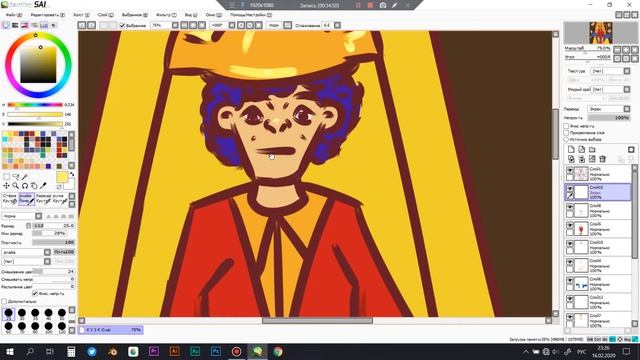
Task: Toggle preserve opacity checkbox in layer panel
Action: coord(566,126)
